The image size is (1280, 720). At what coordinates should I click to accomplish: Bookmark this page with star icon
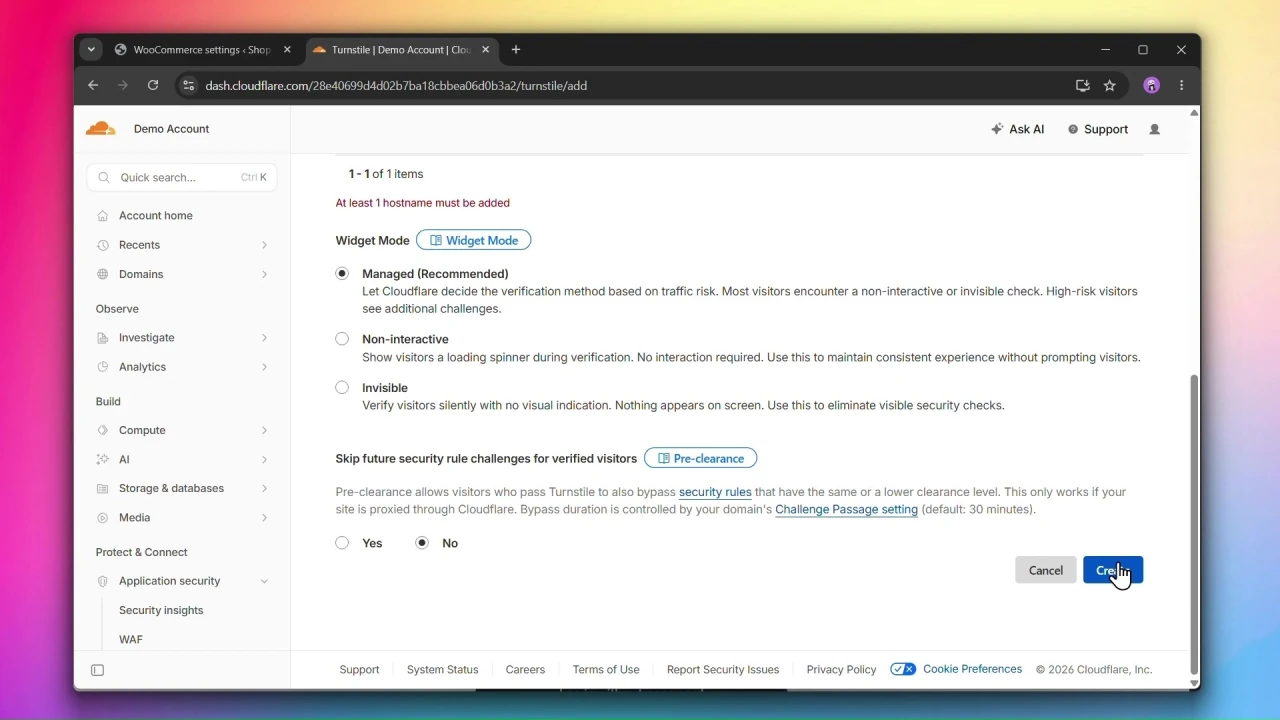1110,85
